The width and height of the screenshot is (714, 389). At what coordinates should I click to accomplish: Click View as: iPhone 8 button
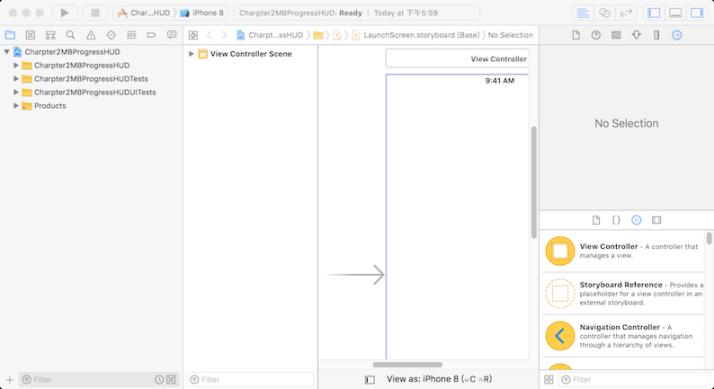(439, 379)
